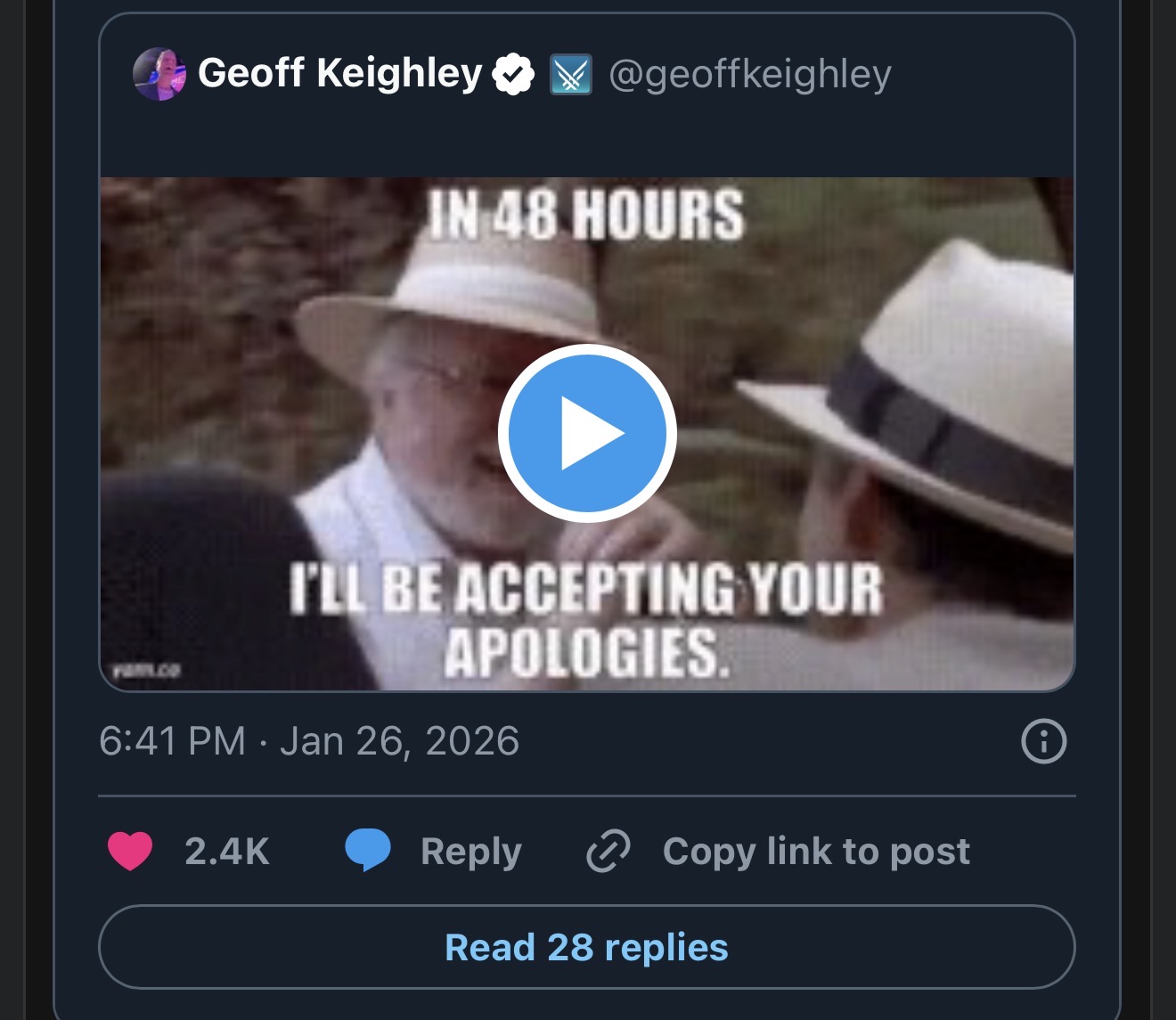Click the "IN 48 HOURS" caption text

(585, 215)
